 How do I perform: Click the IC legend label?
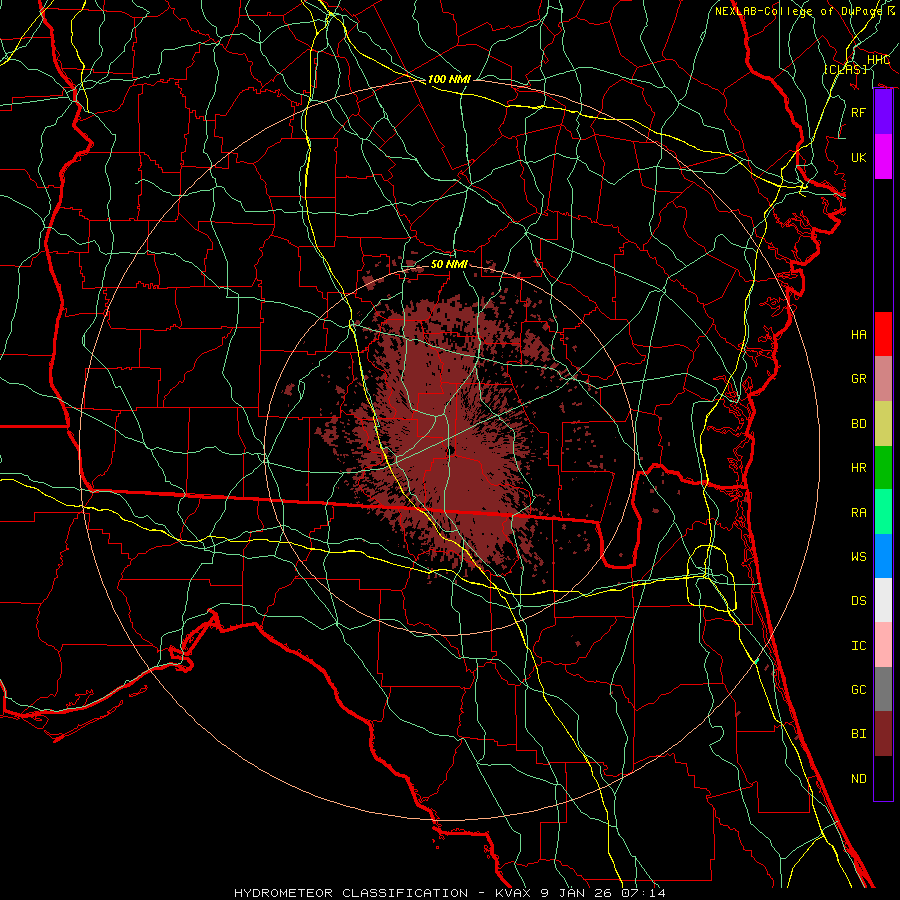(859, 646)
